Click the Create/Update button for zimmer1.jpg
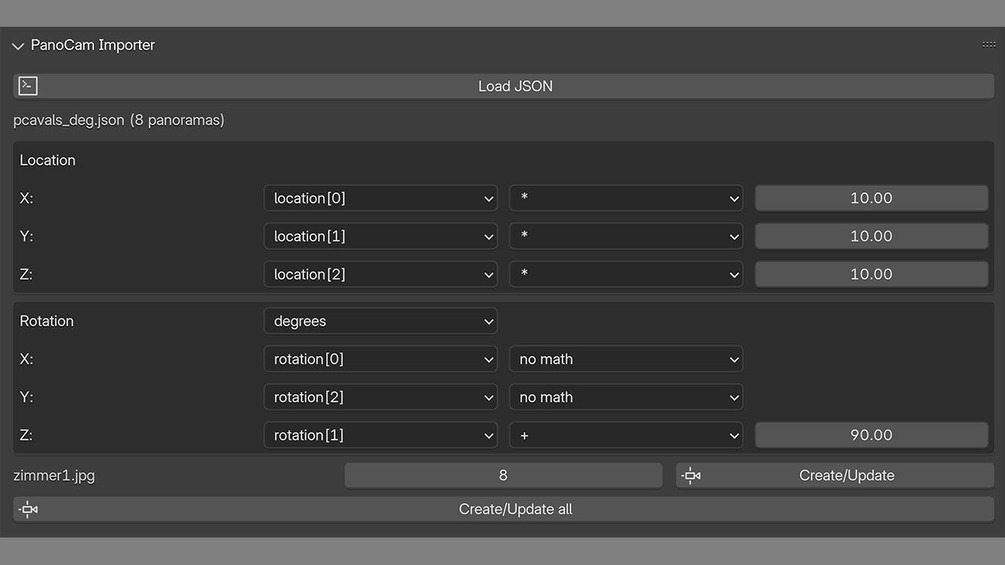 [835, 475]
